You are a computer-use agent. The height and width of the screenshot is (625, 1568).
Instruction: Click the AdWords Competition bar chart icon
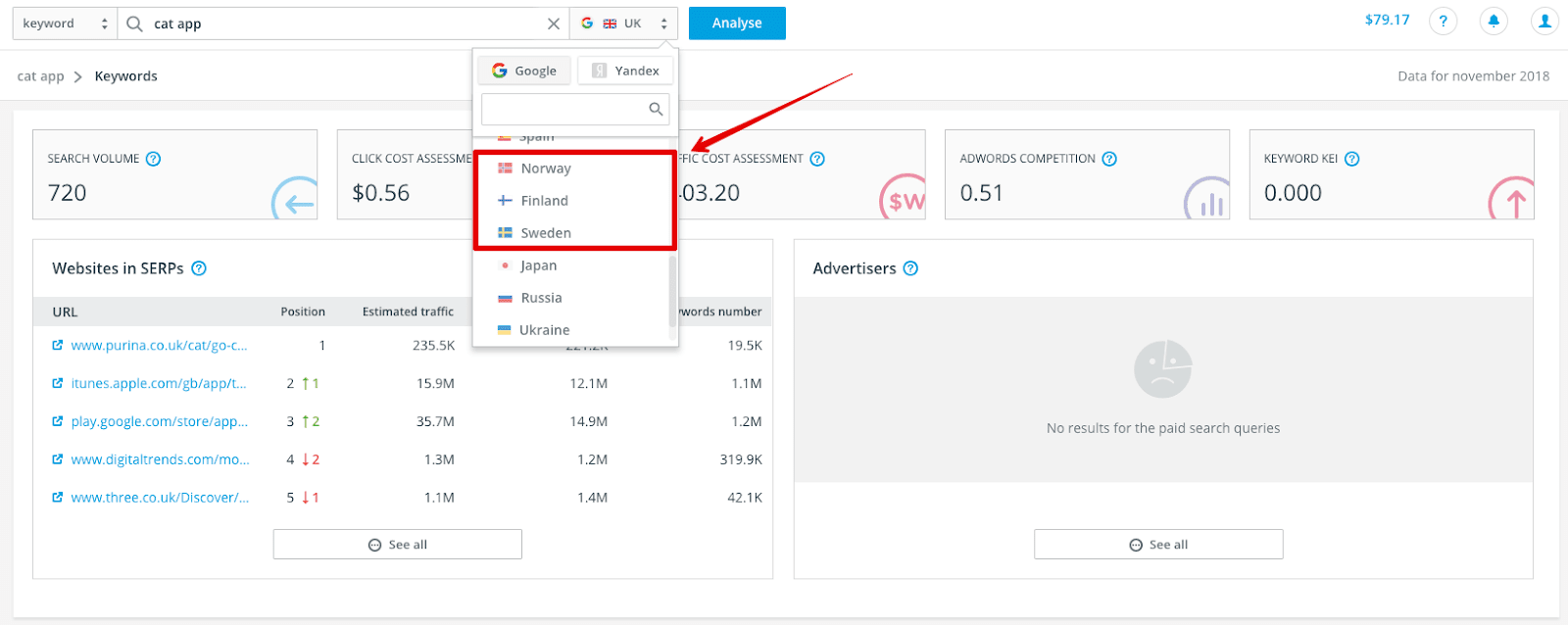coord(1207,199)
